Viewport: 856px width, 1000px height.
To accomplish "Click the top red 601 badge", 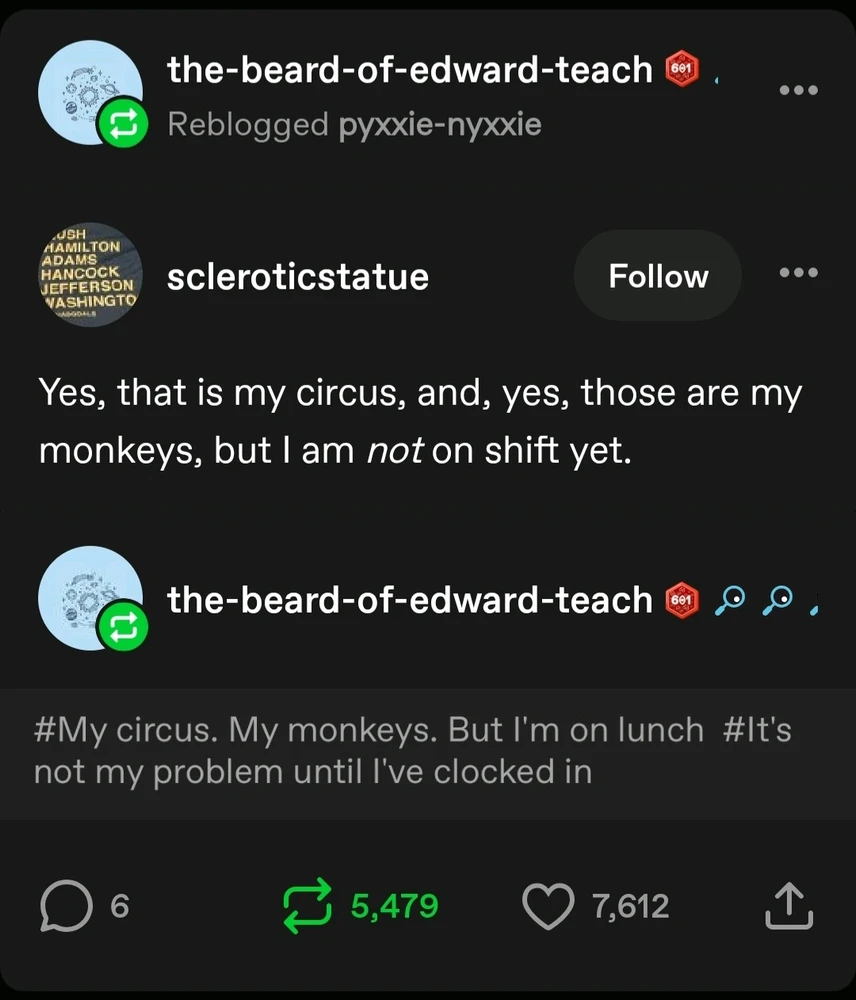I will 683,69.
